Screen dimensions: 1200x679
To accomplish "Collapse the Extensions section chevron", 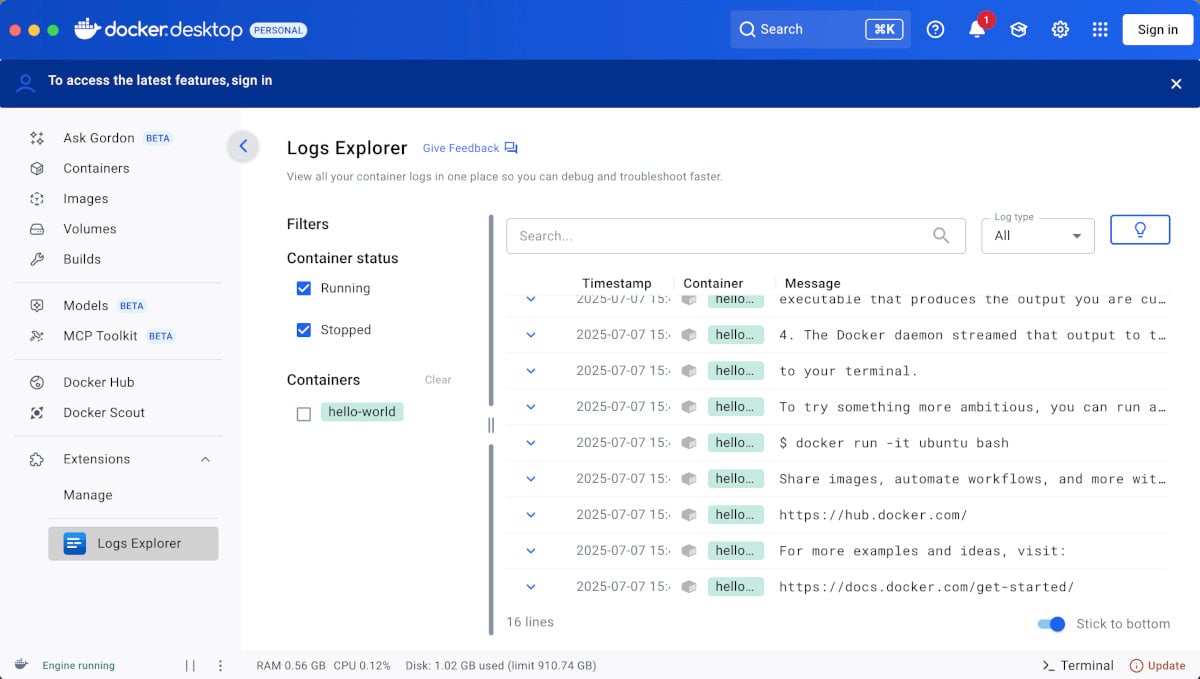I will coord(205,459).
